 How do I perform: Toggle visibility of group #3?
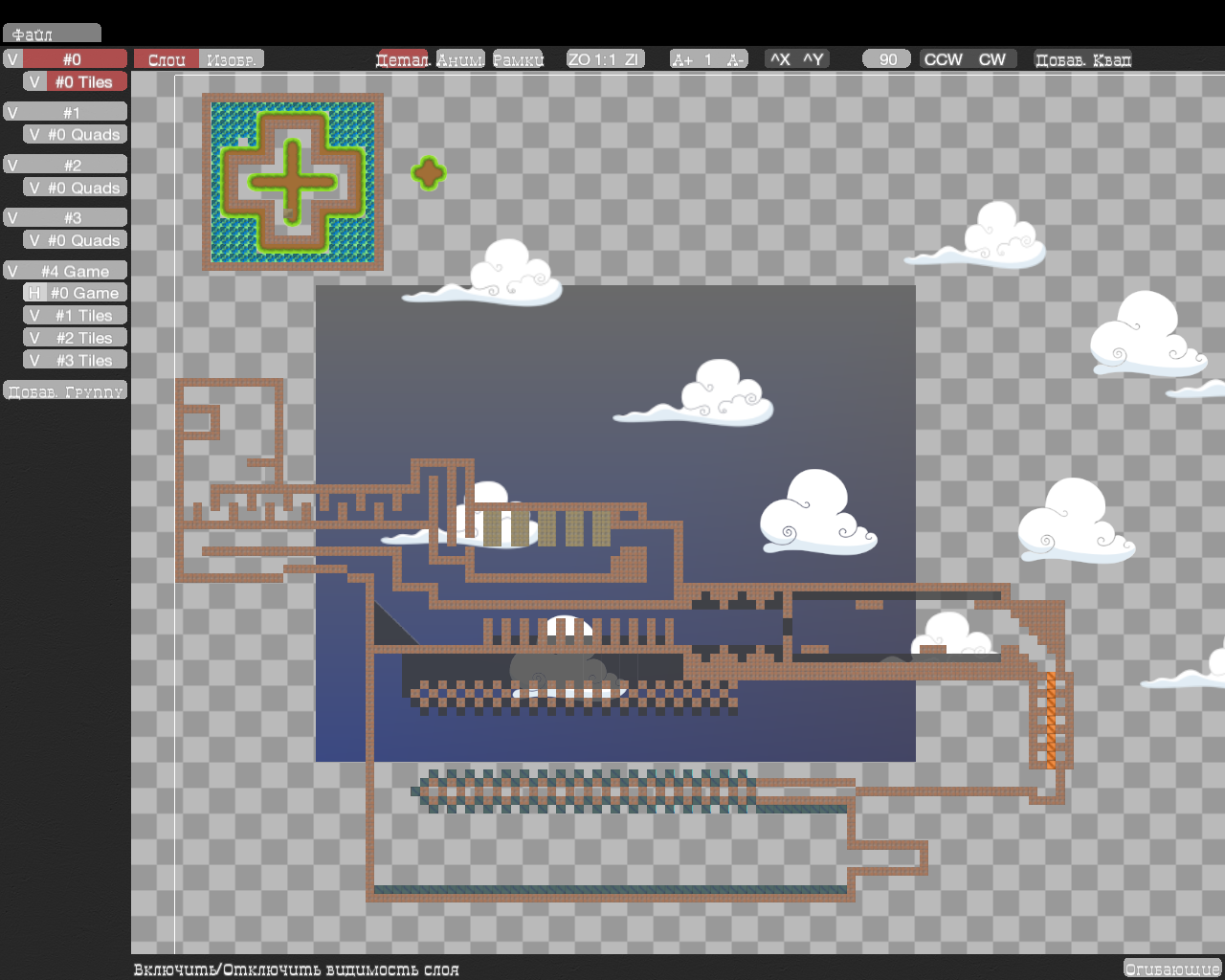coord(12,217)
